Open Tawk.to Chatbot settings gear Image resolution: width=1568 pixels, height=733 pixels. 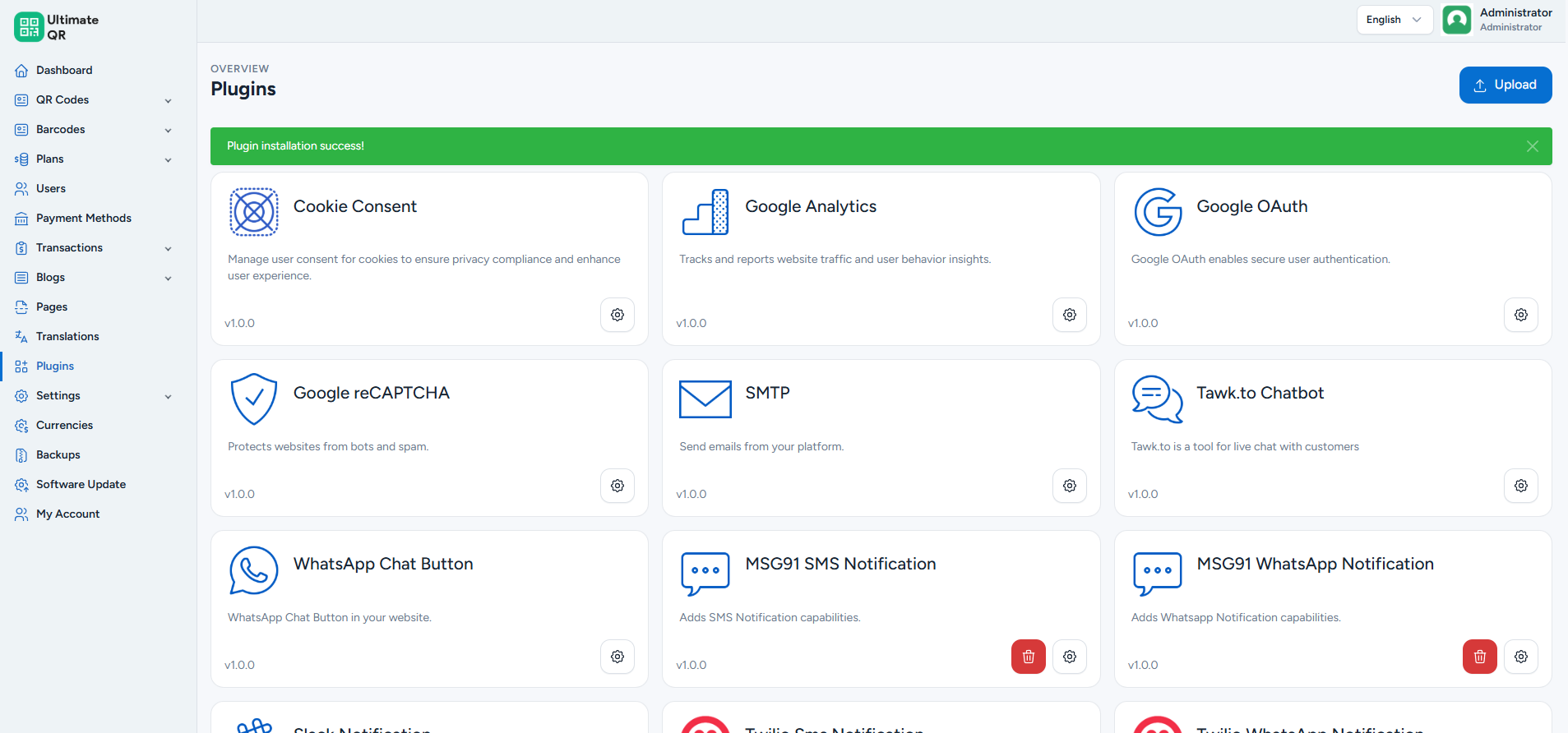1521,486
